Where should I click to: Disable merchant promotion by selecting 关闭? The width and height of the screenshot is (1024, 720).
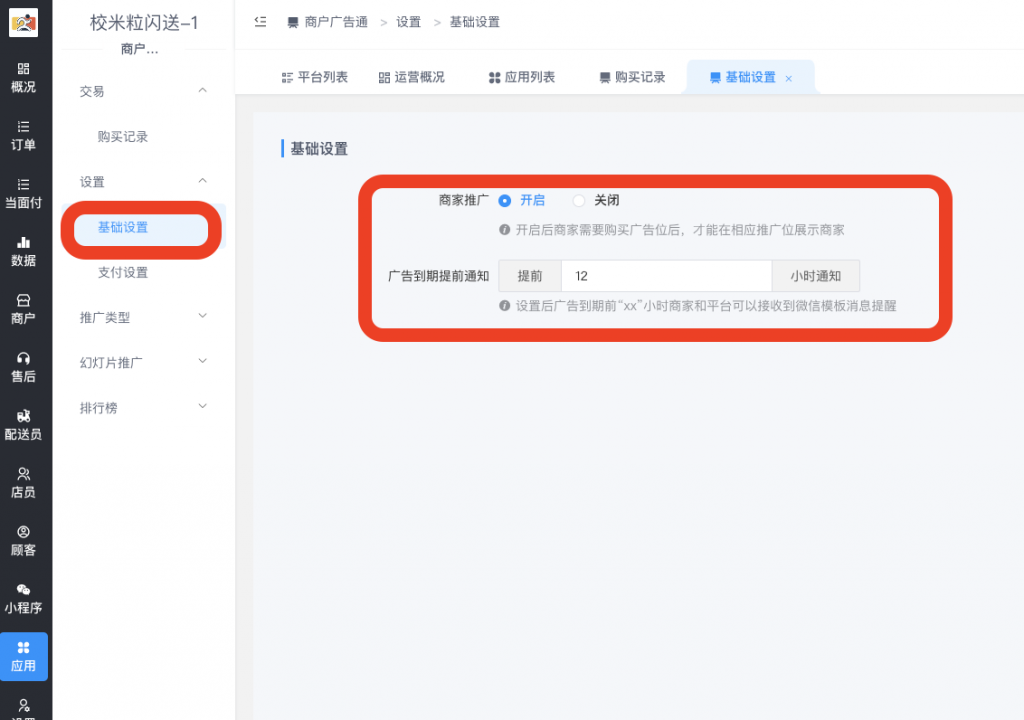coord(578,200)
